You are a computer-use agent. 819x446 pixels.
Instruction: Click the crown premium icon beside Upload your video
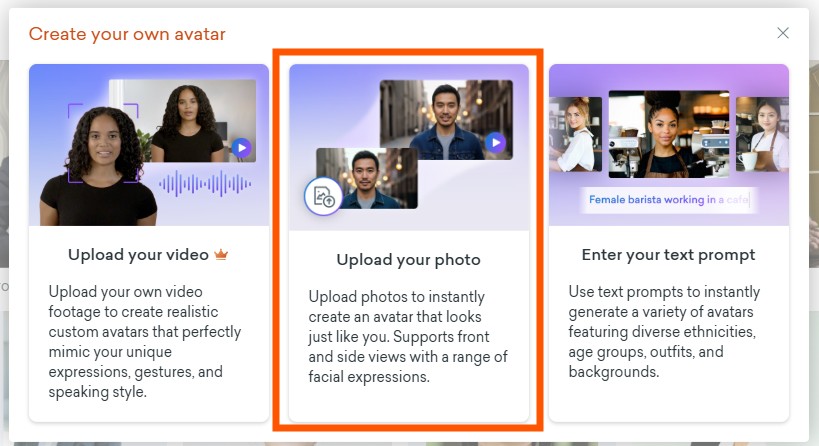[x=222, y=255]
